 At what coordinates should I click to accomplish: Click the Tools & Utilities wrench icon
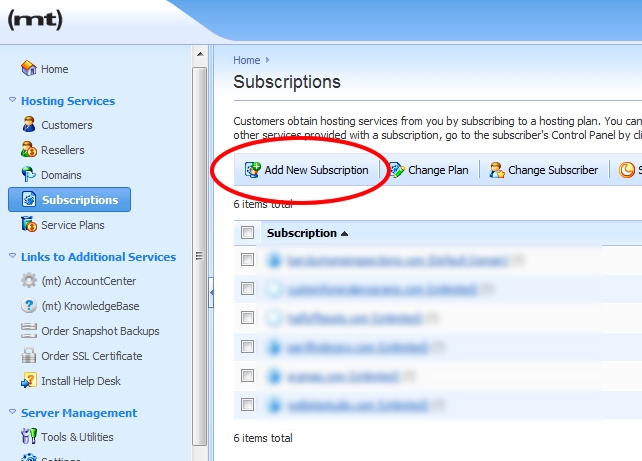pyautogui.click(x=29, y=436)
